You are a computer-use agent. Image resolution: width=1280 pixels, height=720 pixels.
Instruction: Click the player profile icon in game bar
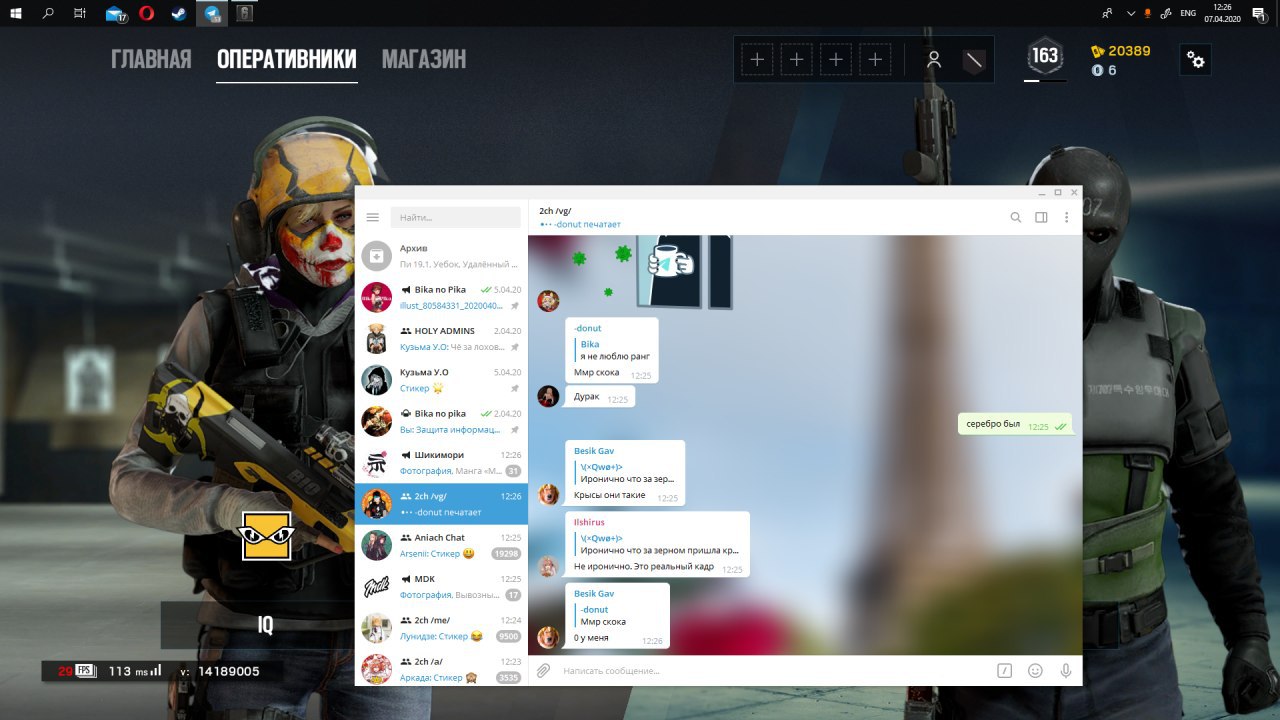click(934, 60)
